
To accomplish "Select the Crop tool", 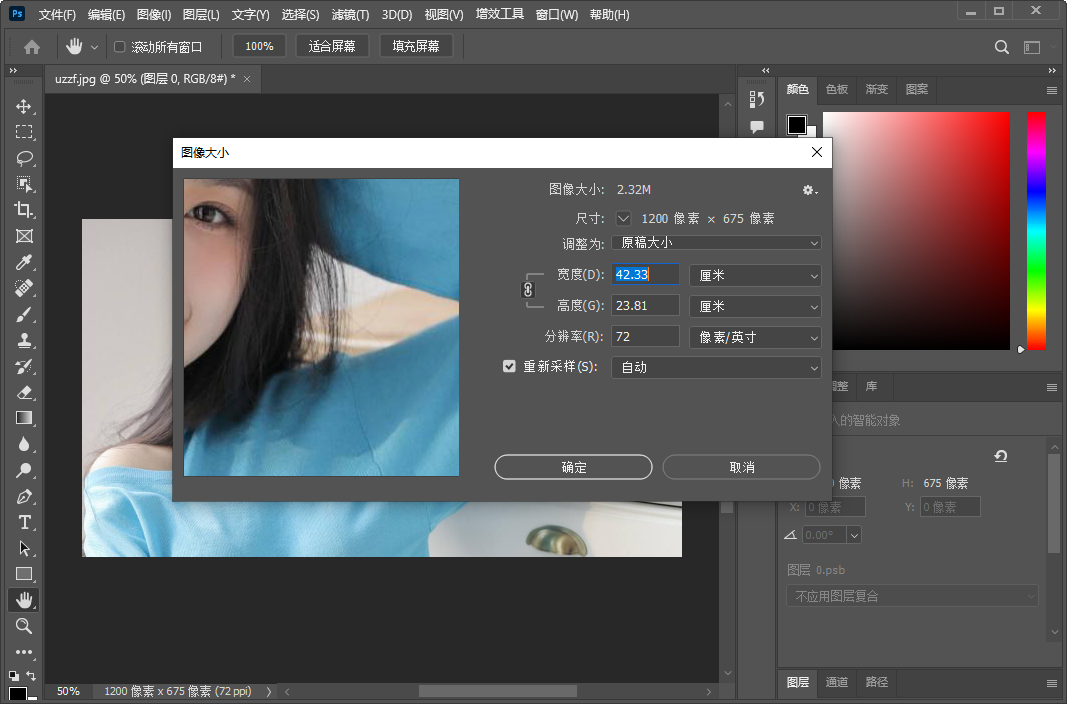I will (x=24, y=210).
